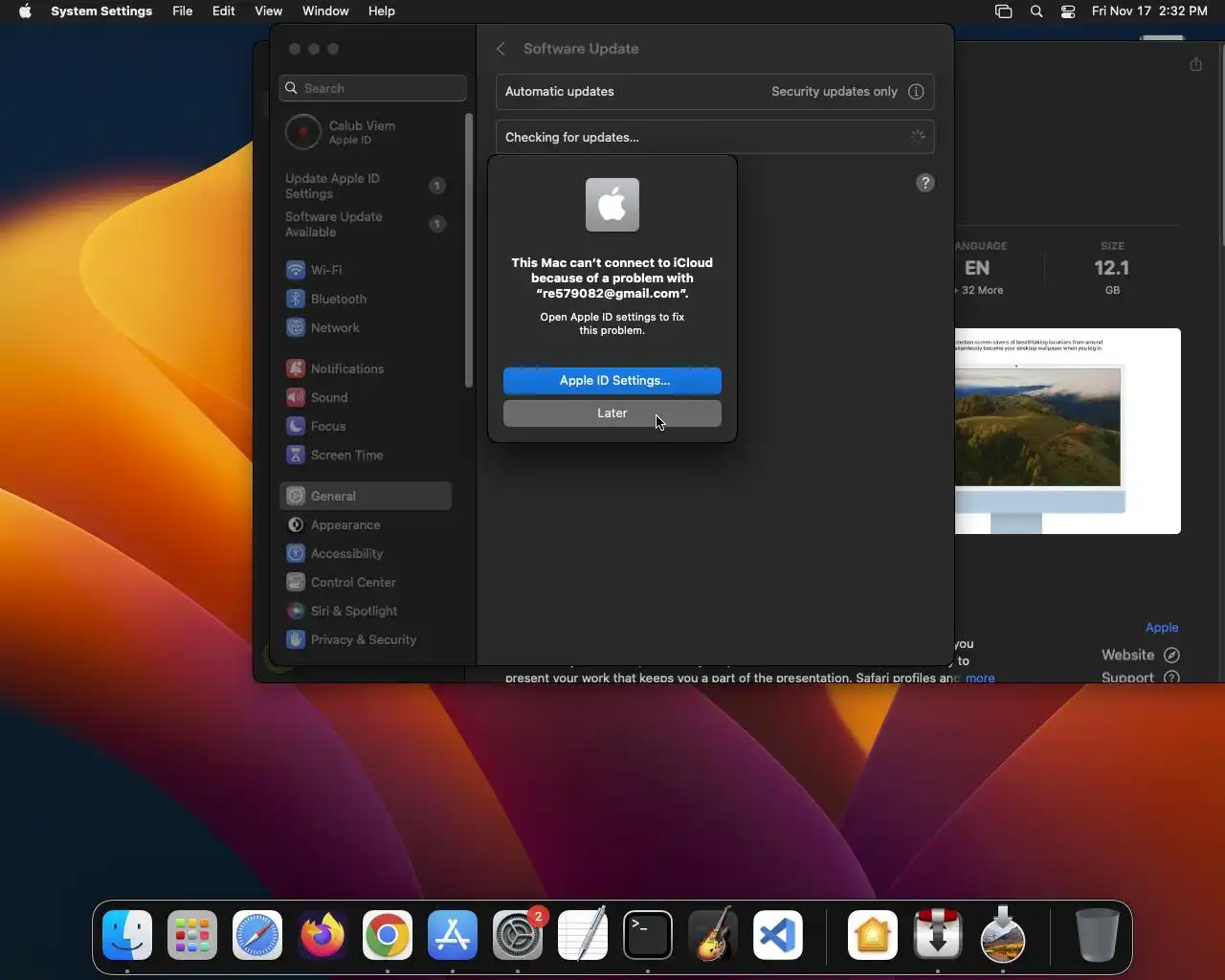
Task: Open the Help menu
Action: click(x=382, y=11)
